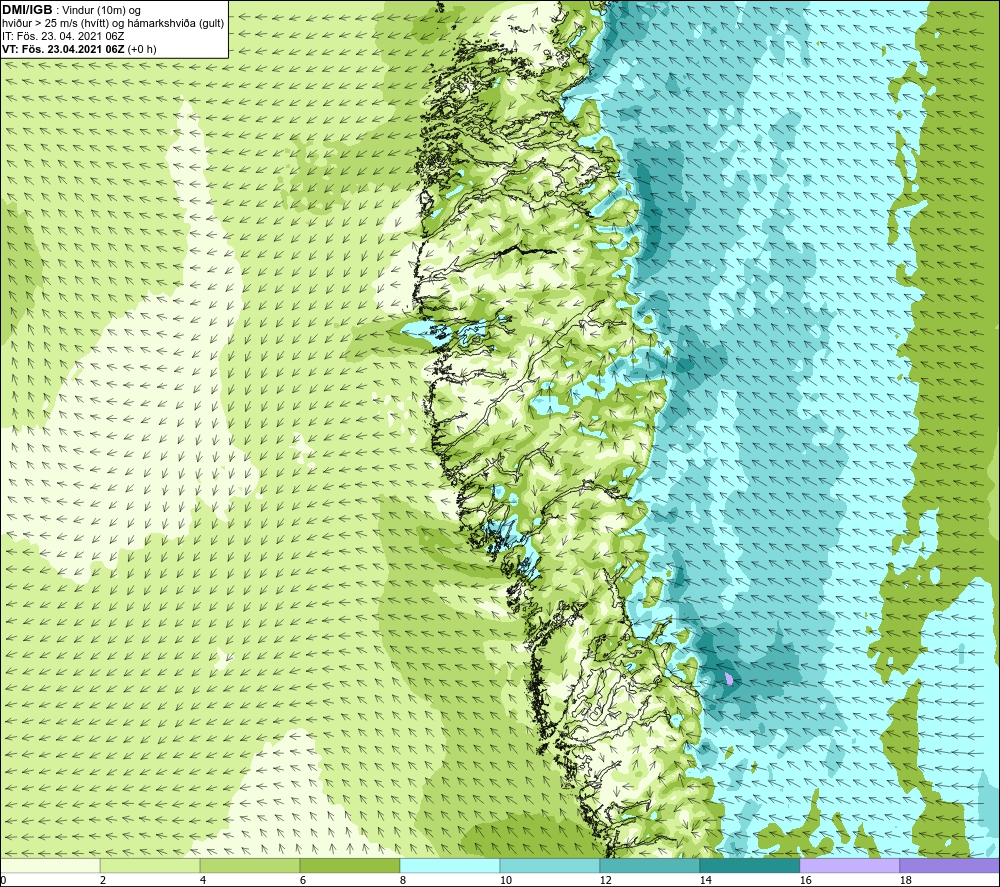Click the legend label '14'
1000x887 pixels.
pos(705,881)
